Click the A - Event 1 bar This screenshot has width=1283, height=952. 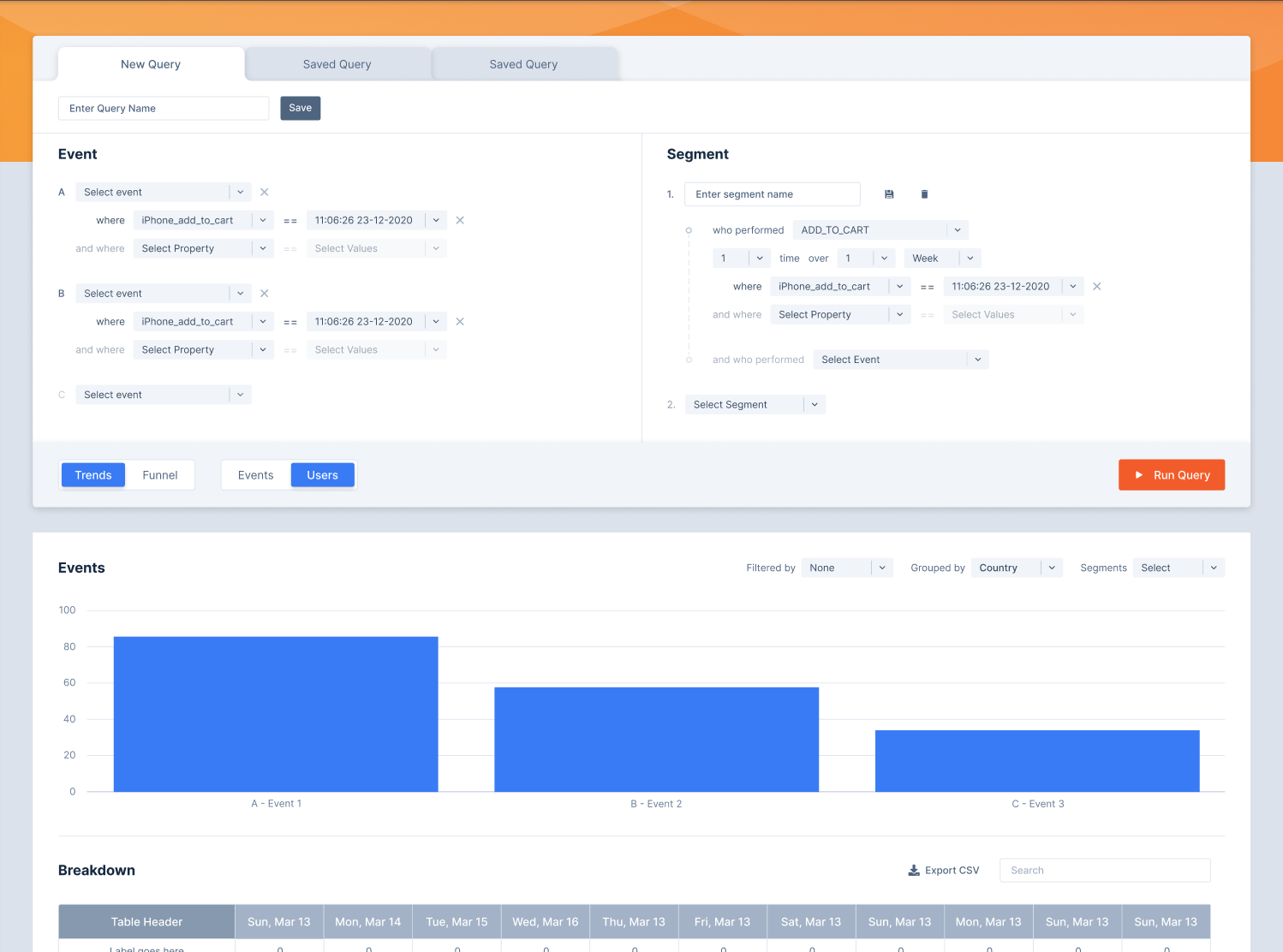click(276, 714)
